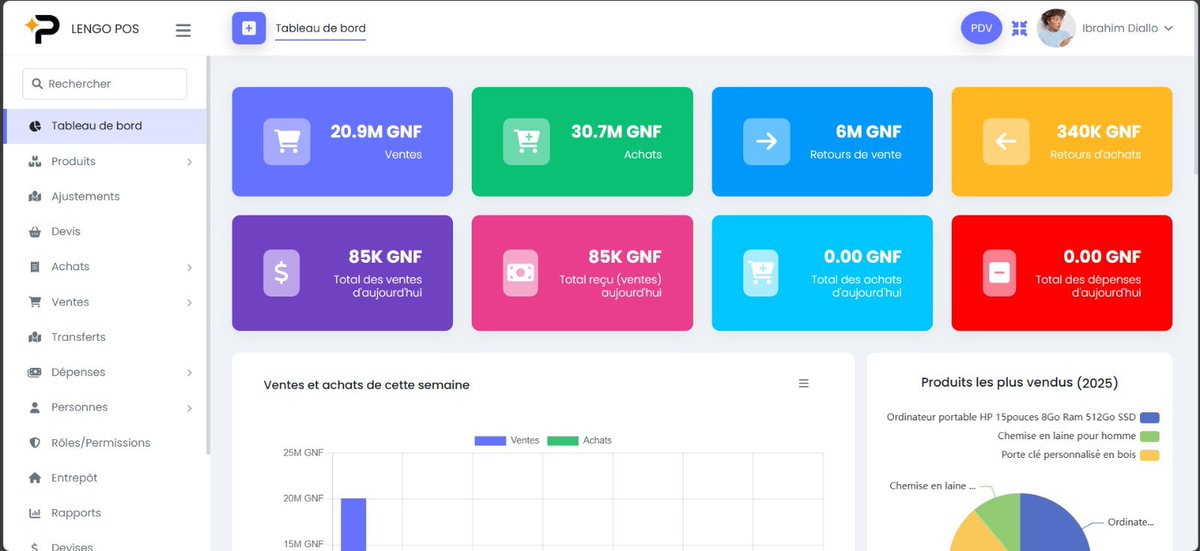
Task: Click the cart icon on today's purchases card
Action: [760, 273]
